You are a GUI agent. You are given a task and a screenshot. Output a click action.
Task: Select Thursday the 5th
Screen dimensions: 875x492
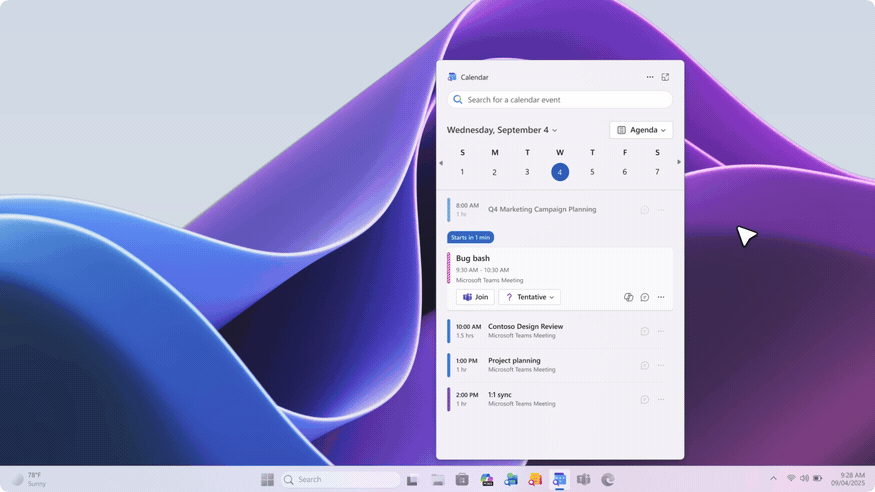pyautogui.click(x=592, y=172)
